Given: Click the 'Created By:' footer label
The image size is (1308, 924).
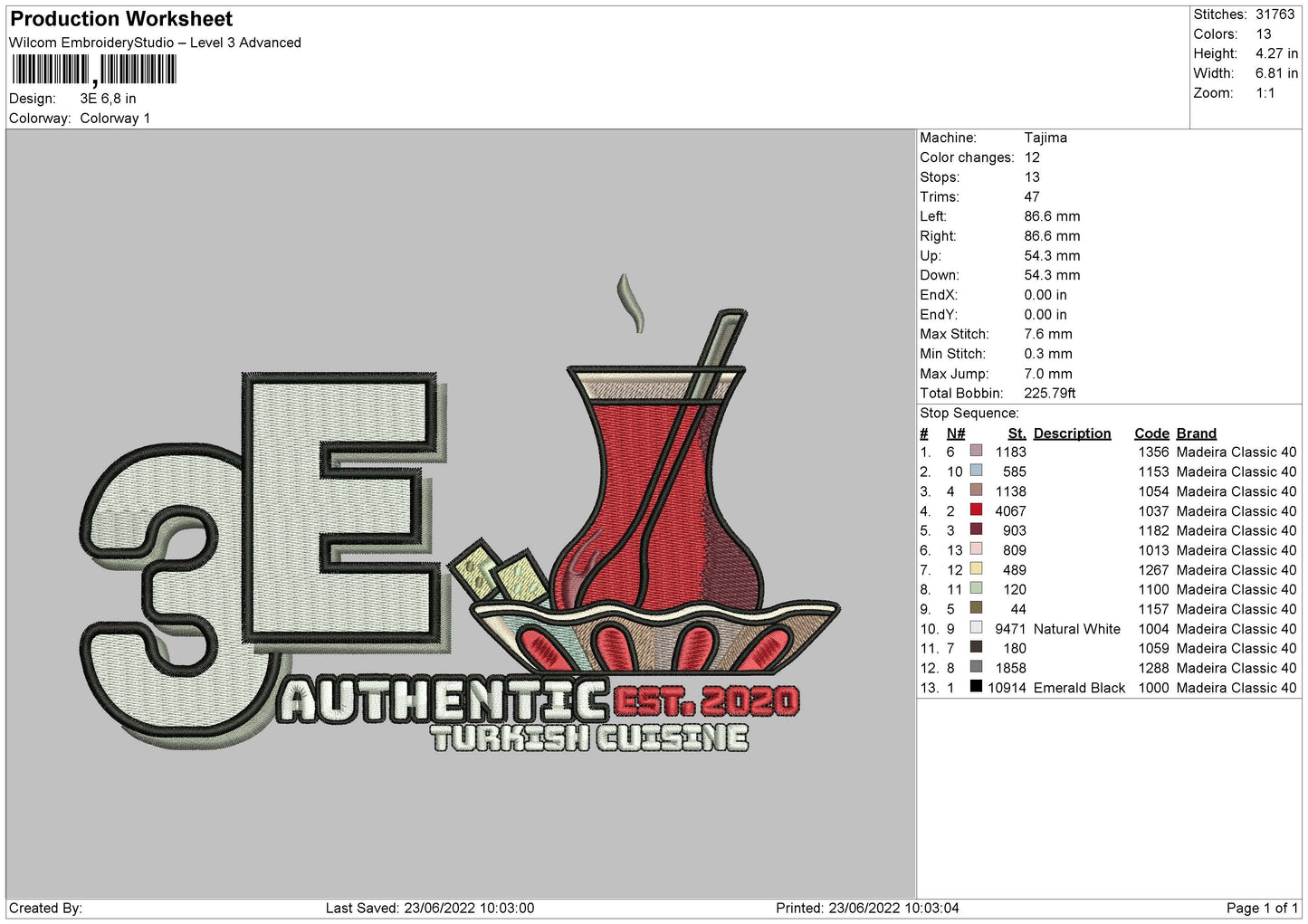Looking at the screenshot, I should (x=45, y=908).
